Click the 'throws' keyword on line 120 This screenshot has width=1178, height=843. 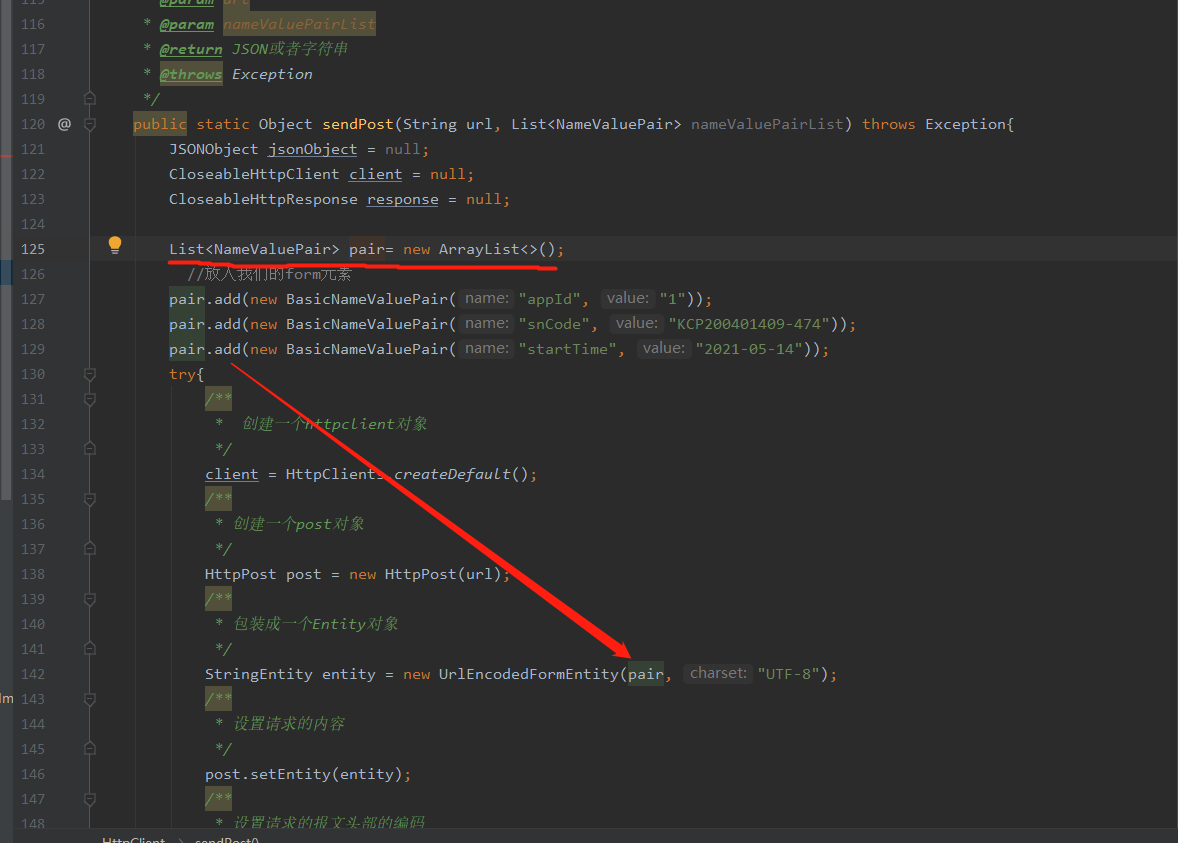(x=889, y=124)
